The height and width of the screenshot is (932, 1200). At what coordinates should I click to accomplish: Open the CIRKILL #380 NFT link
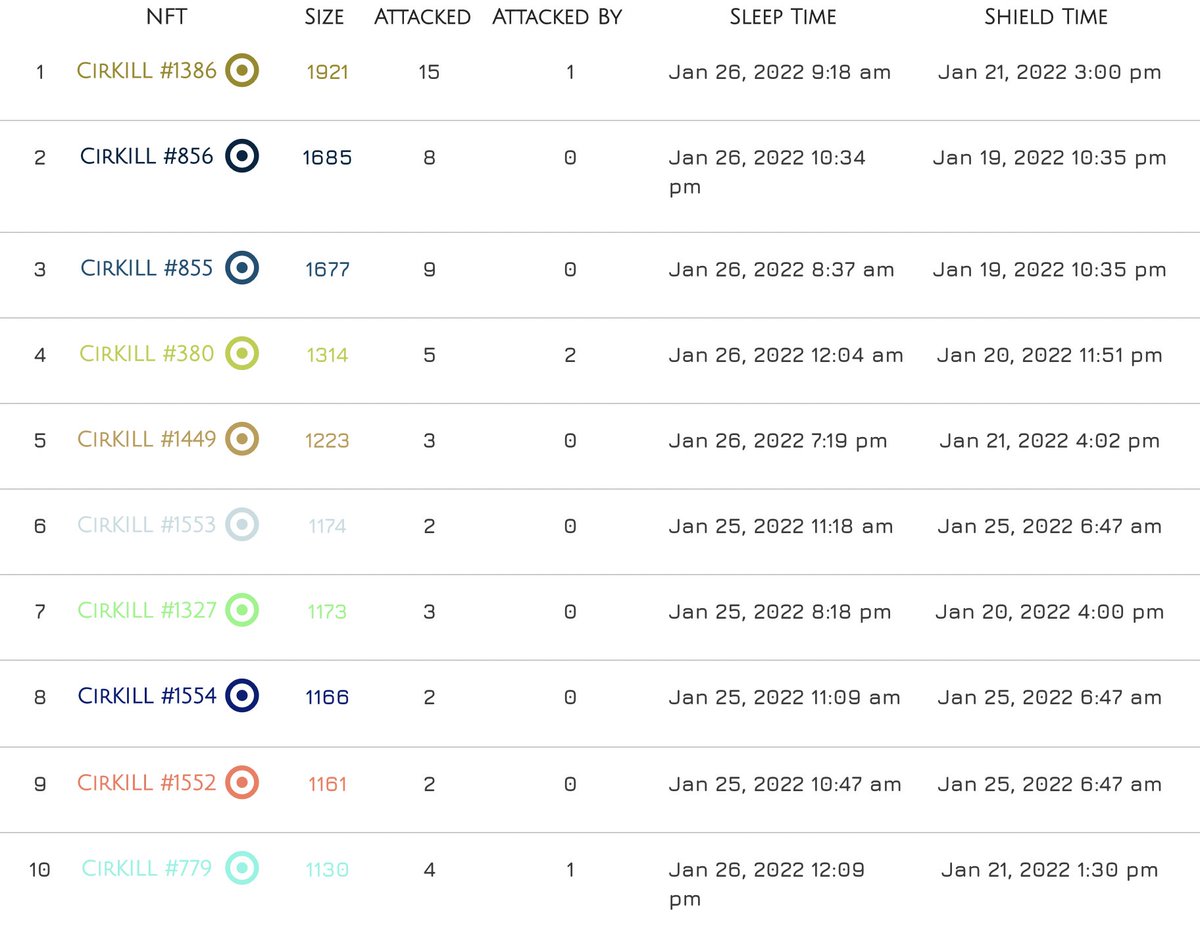coord(147,354)
